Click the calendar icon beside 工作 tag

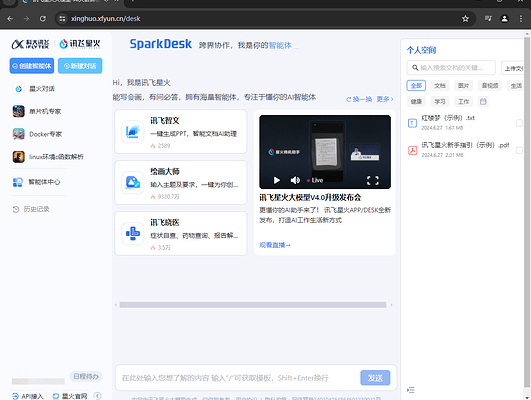coord(483,101)
